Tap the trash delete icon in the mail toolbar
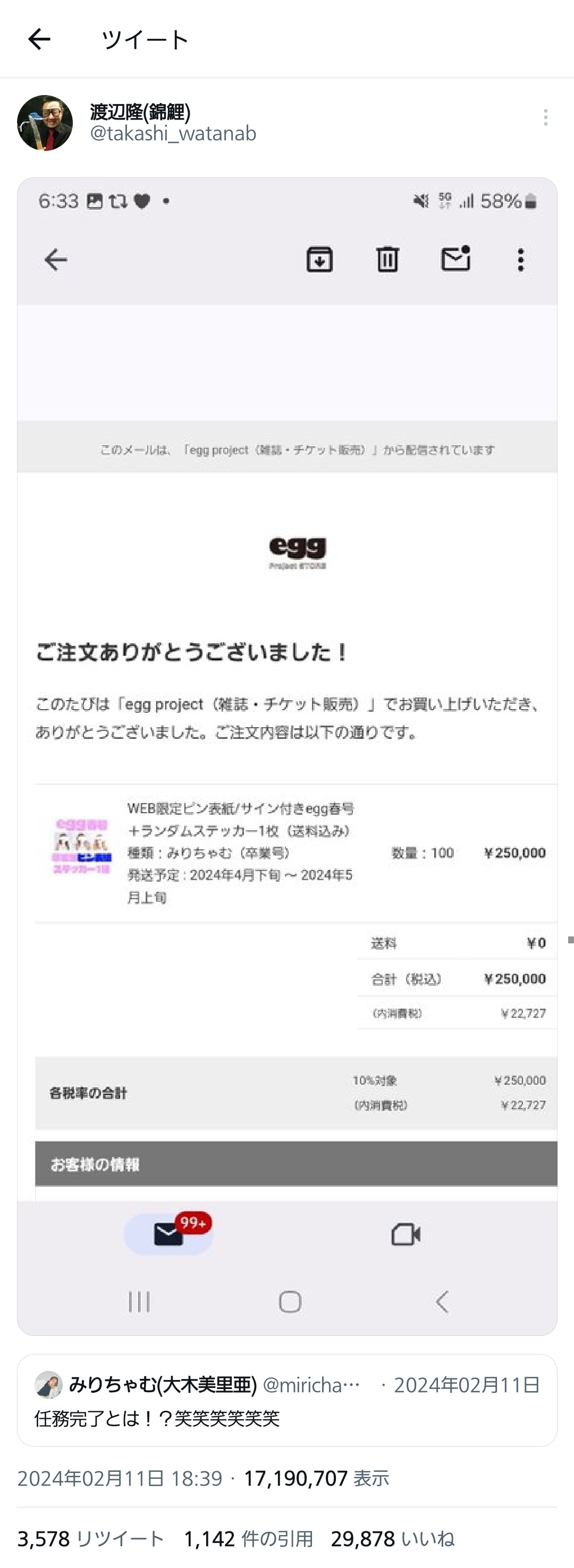Viewport: 574px width, 1568px height. pos(387,259)
